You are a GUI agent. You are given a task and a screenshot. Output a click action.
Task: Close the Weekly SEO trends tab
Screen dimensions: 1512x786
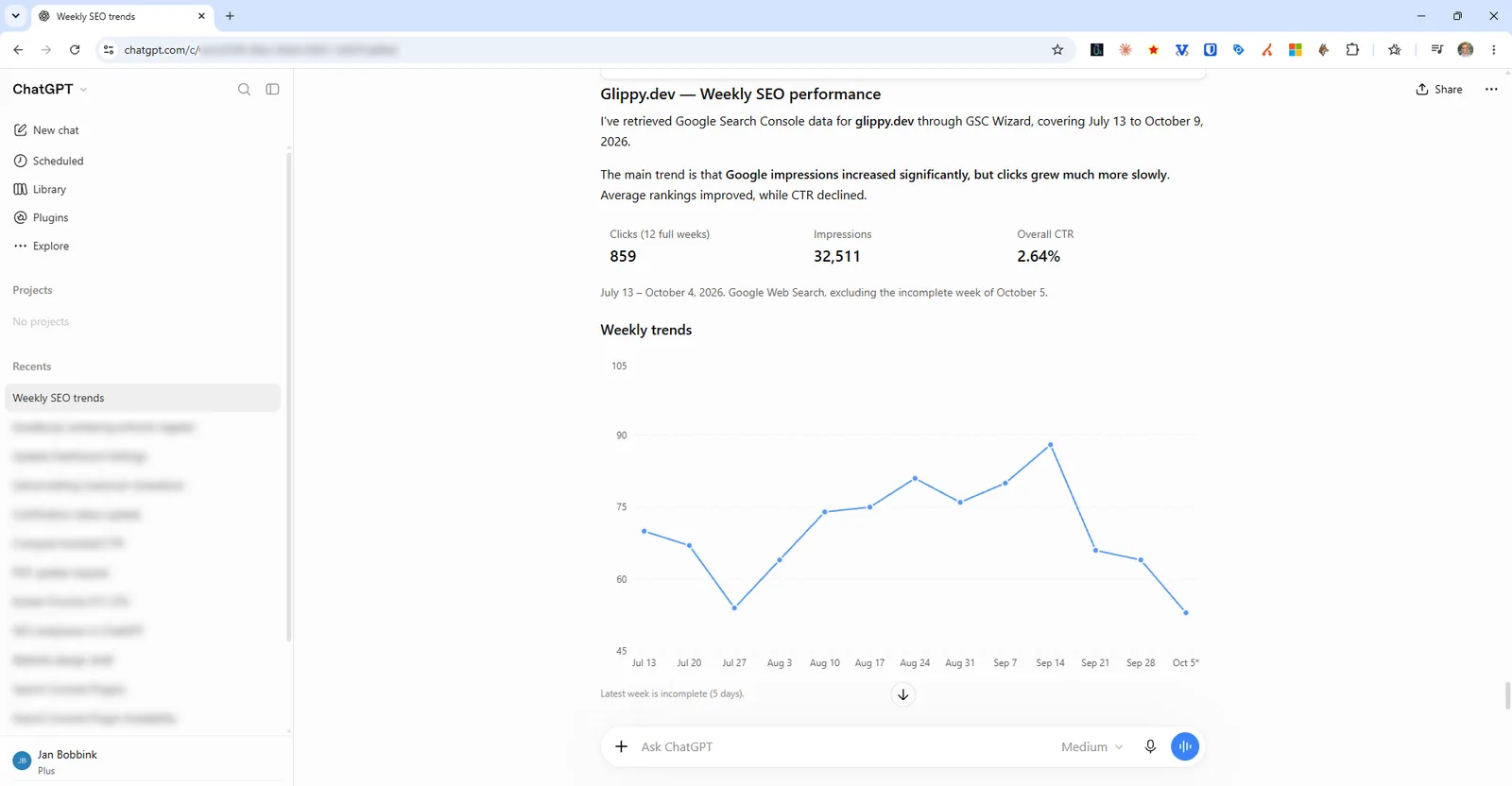(x=201, y=16)
